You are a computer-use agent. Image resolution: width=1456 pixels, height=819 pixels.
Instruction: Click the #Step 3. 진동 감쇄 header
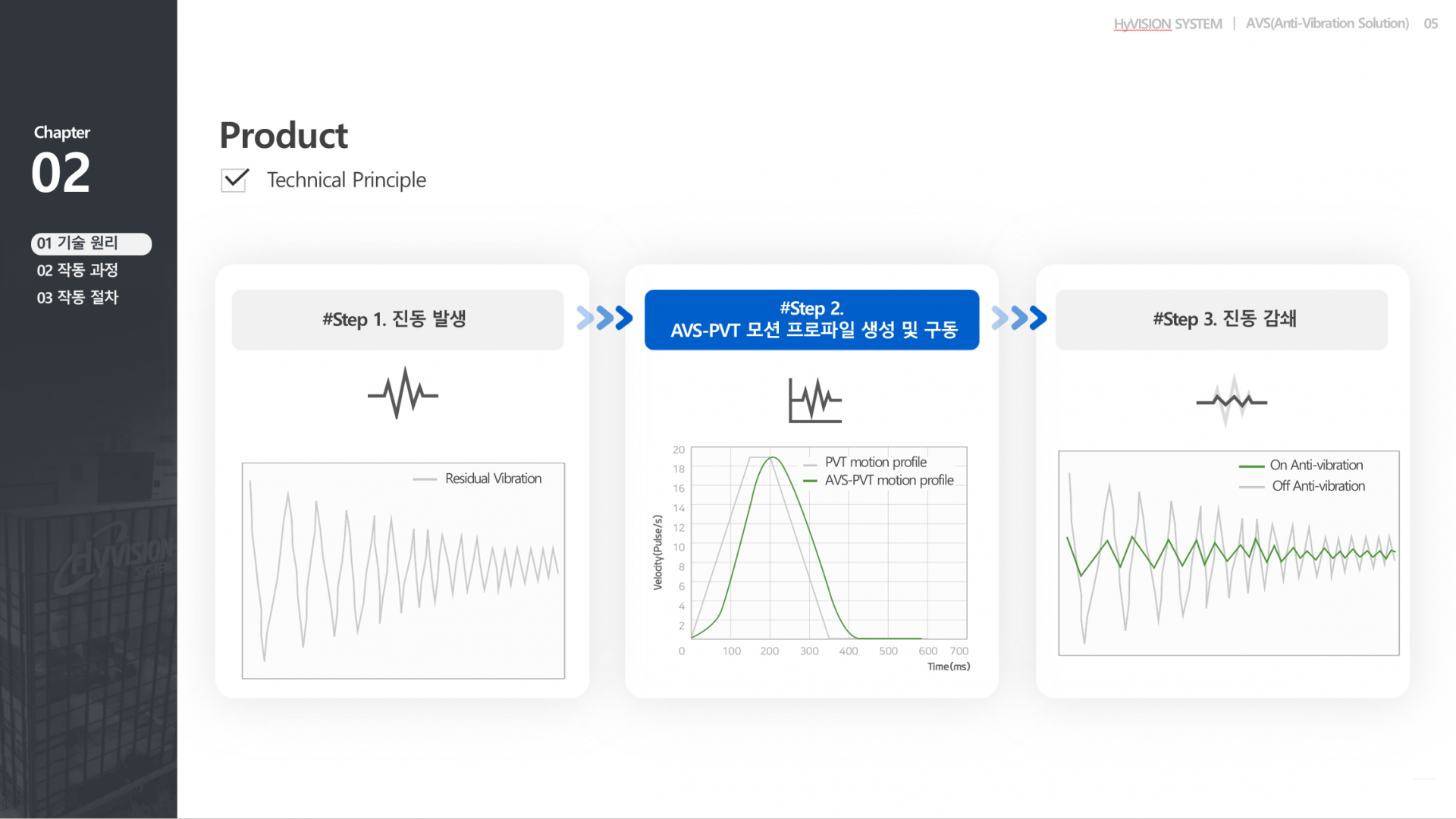tap(1222, 319)
